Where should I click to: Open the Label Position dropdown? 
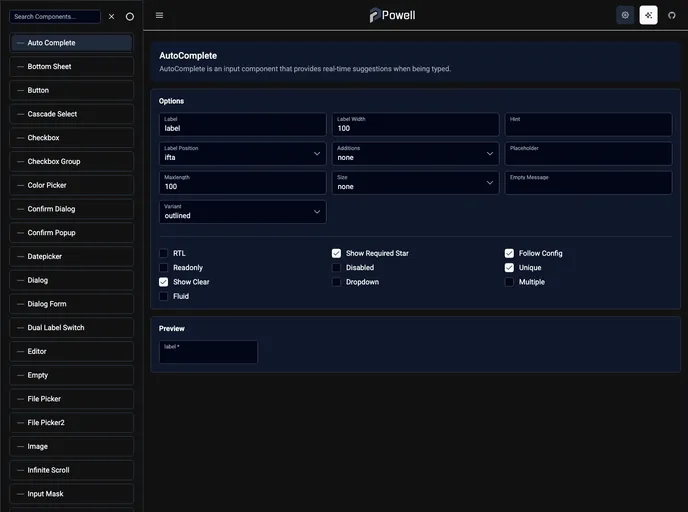(243, 154)
